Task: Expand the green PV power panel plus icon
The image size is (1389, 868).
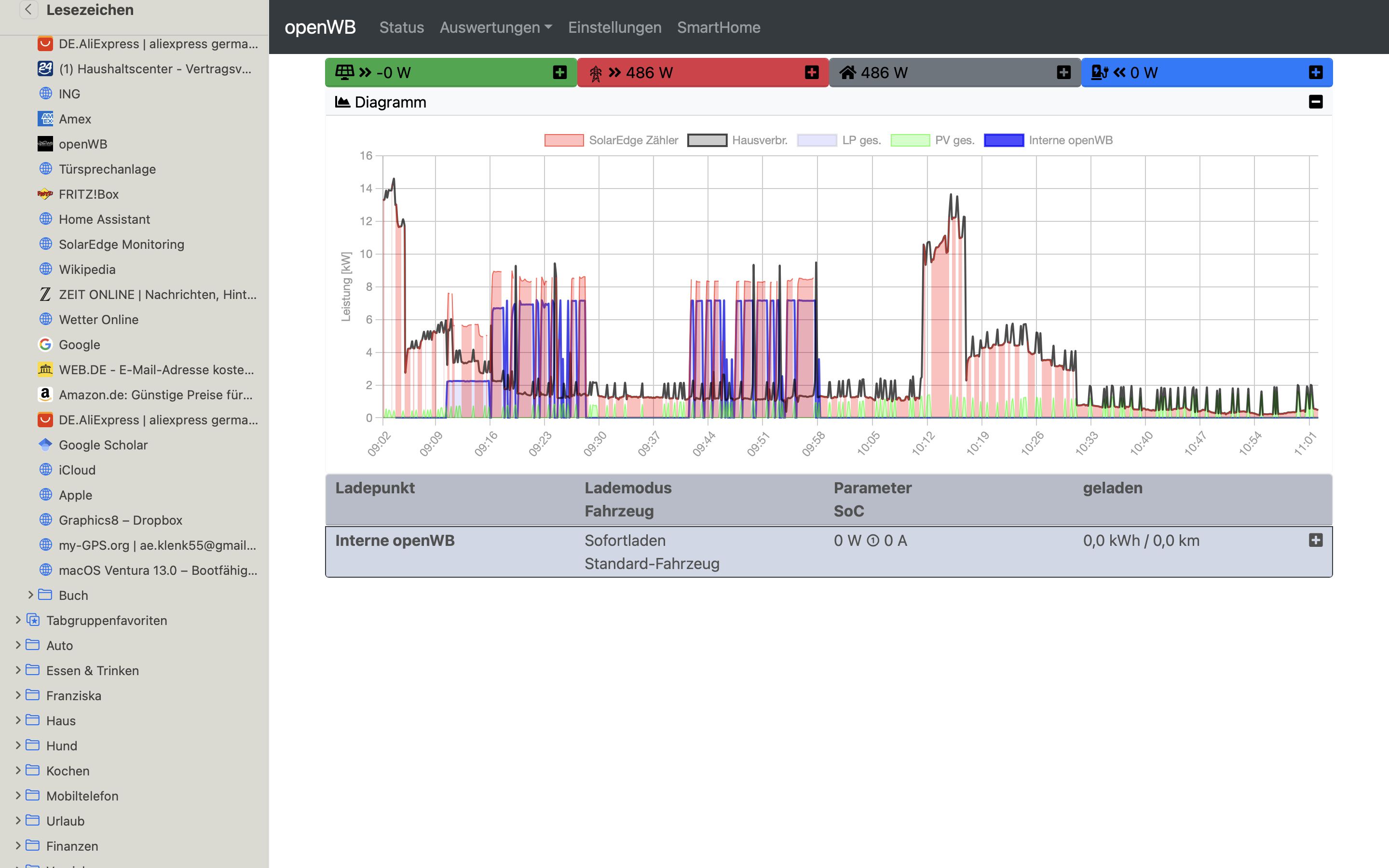Action: 559,72
